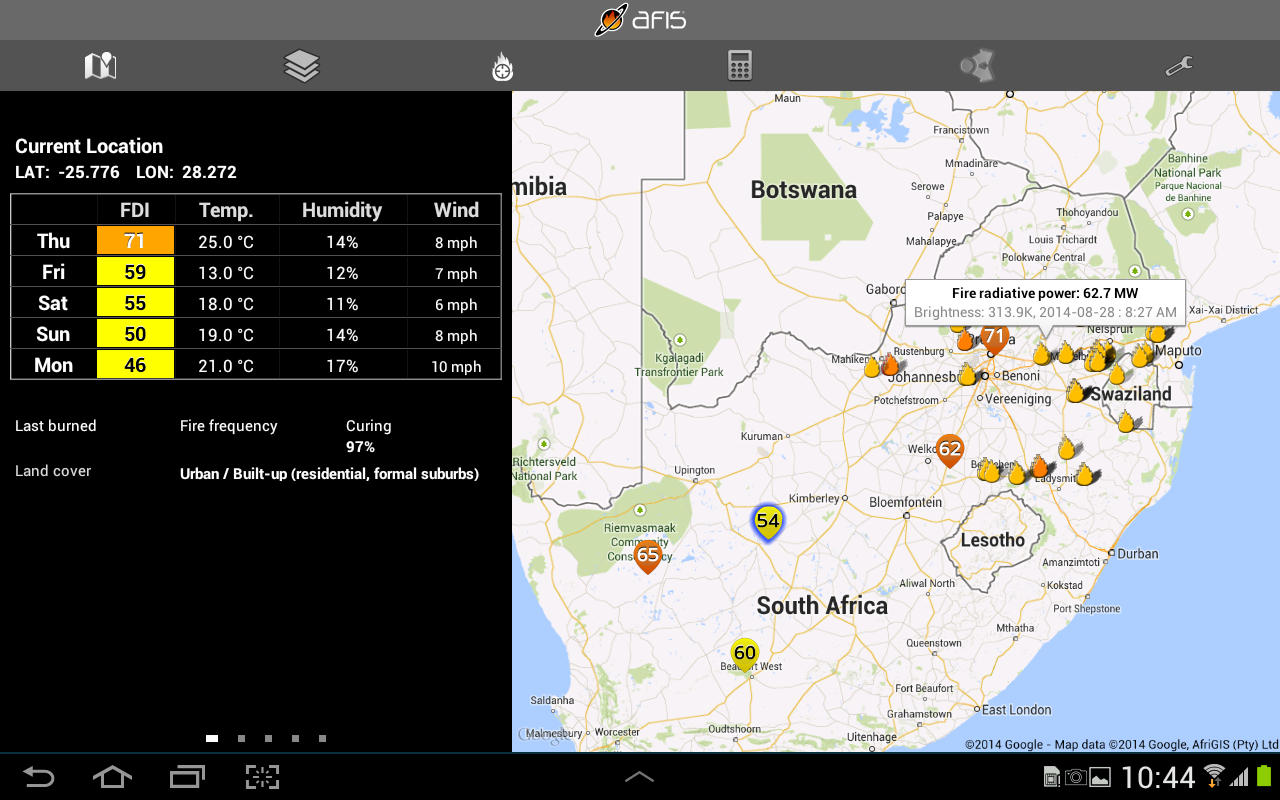Viewport: 1280px width, 800px height.
Task: Open the wrench settings icon
Action: [1179, 66]
